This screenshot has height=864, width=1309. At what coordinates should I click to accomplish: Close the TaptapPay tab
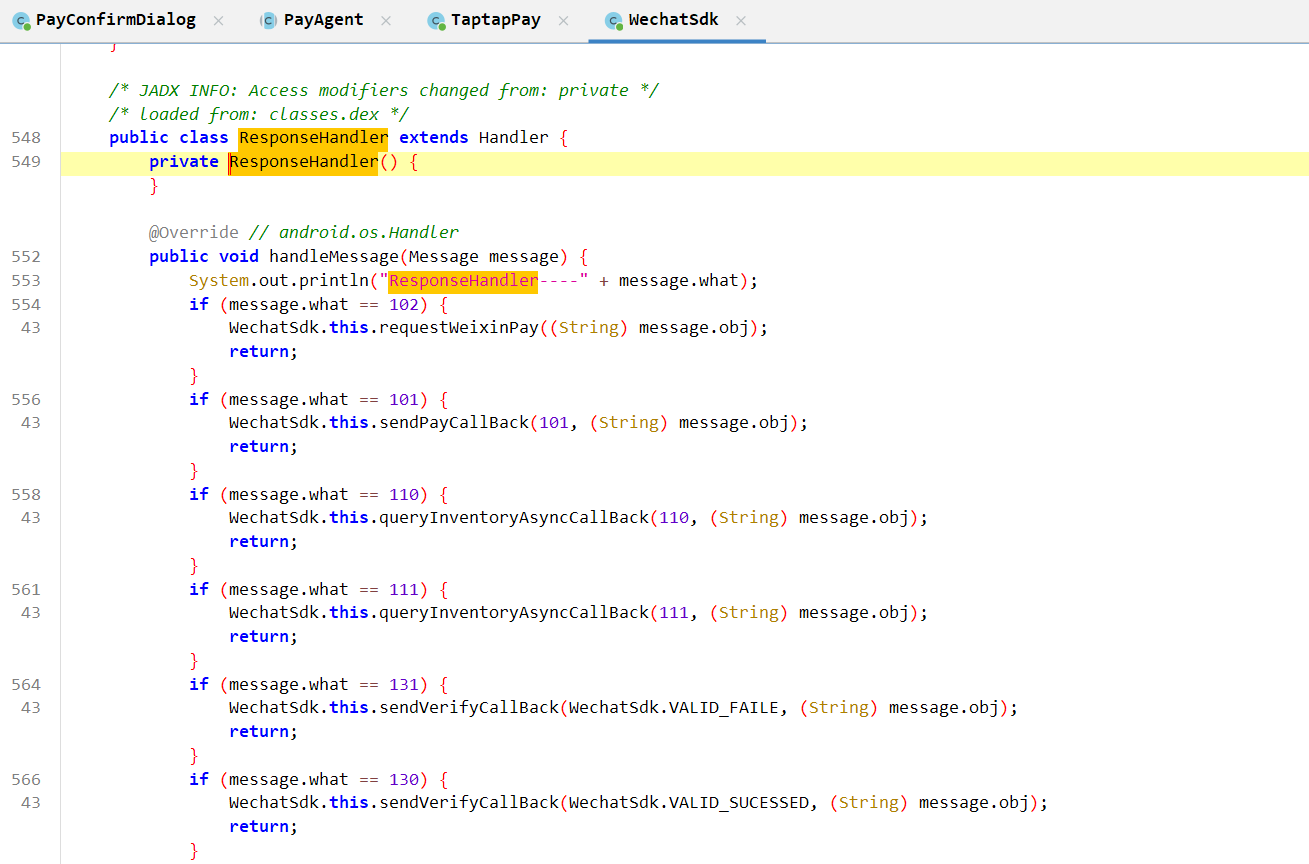(x=564, y=21)
